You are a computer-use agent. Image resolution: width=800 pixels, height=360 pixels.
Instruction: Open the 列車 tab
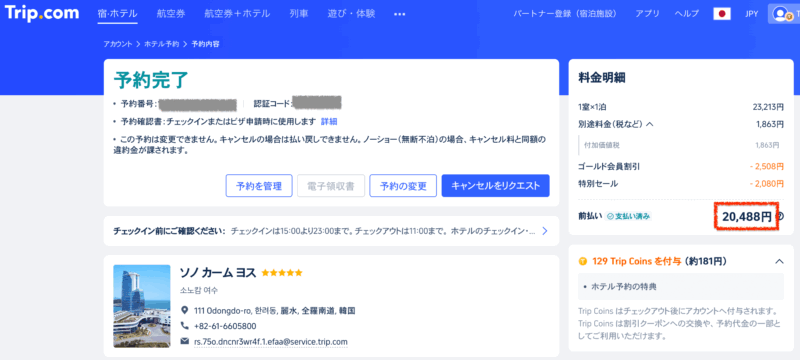point(298,14)
